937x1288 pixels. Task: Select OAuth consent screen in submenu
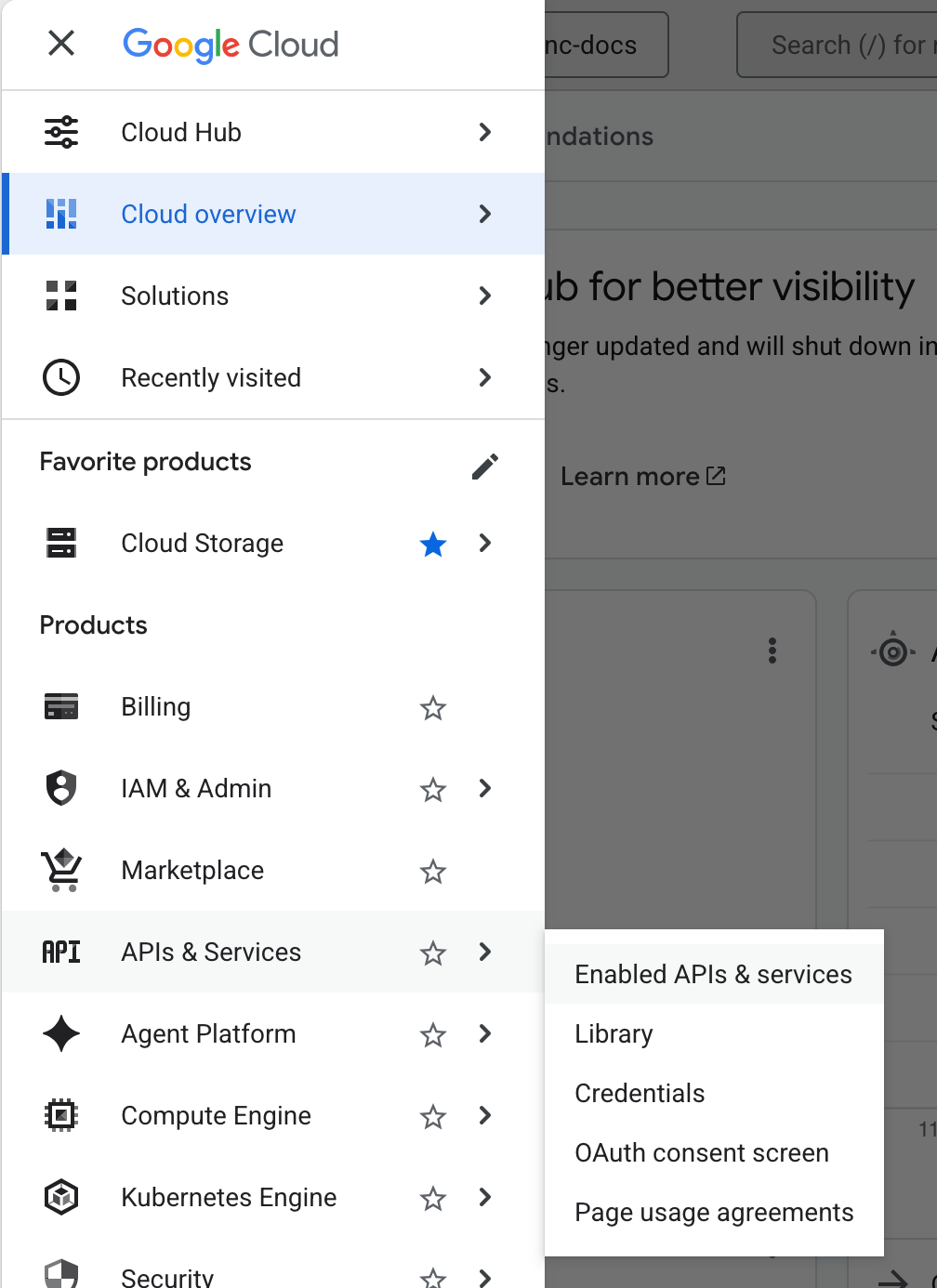701,1152
